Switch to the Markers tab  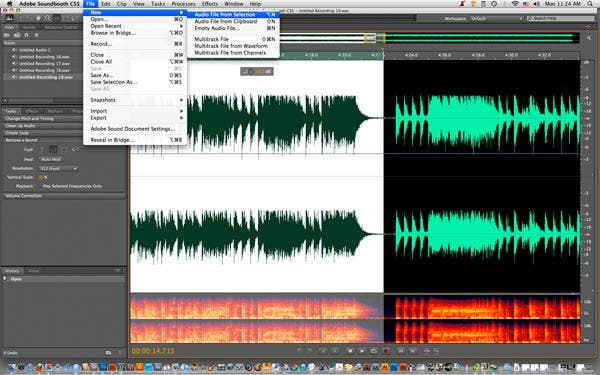tap(55, 111)
